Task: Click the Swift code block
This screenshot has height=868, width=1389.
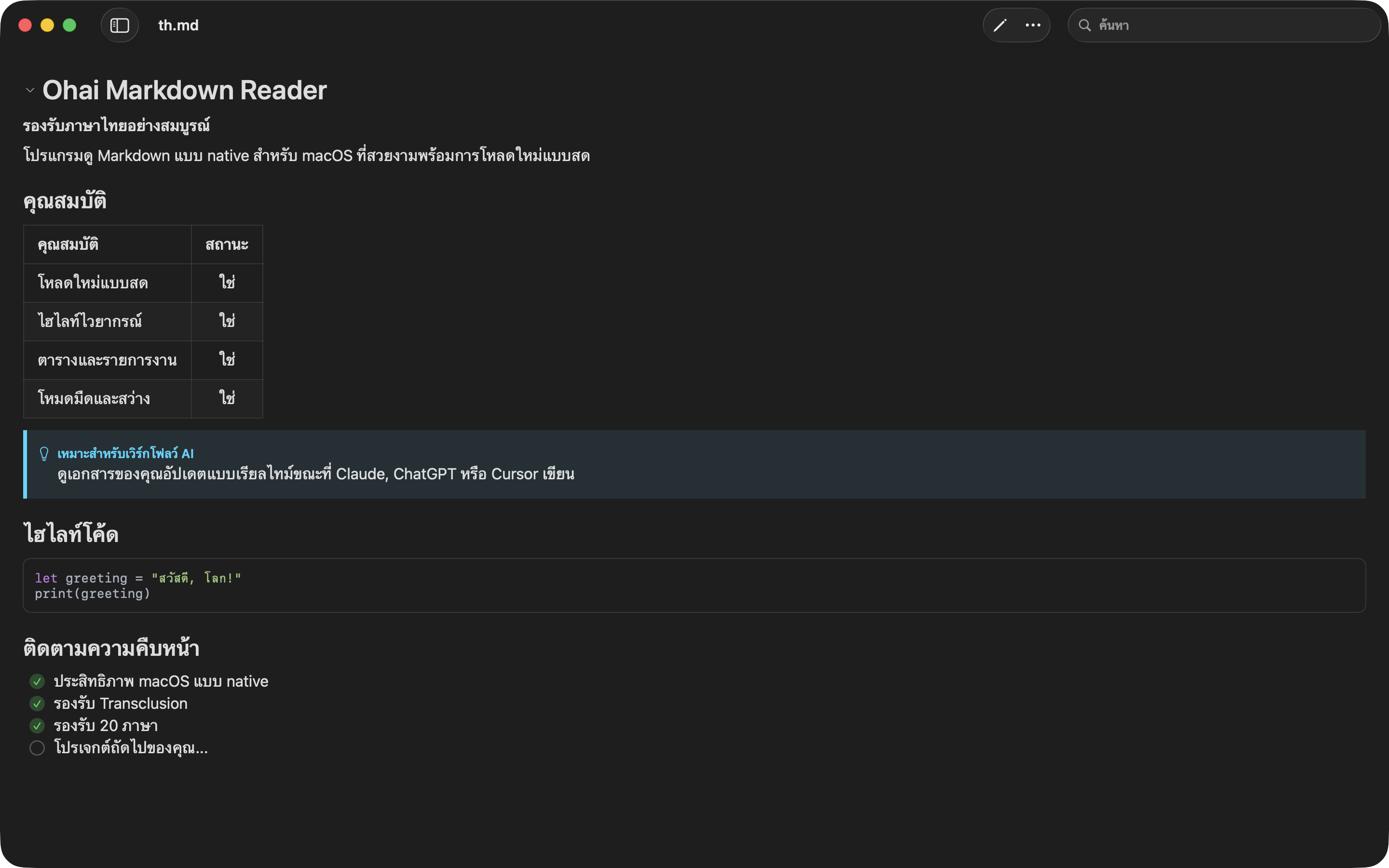Action: pos(694,585)
